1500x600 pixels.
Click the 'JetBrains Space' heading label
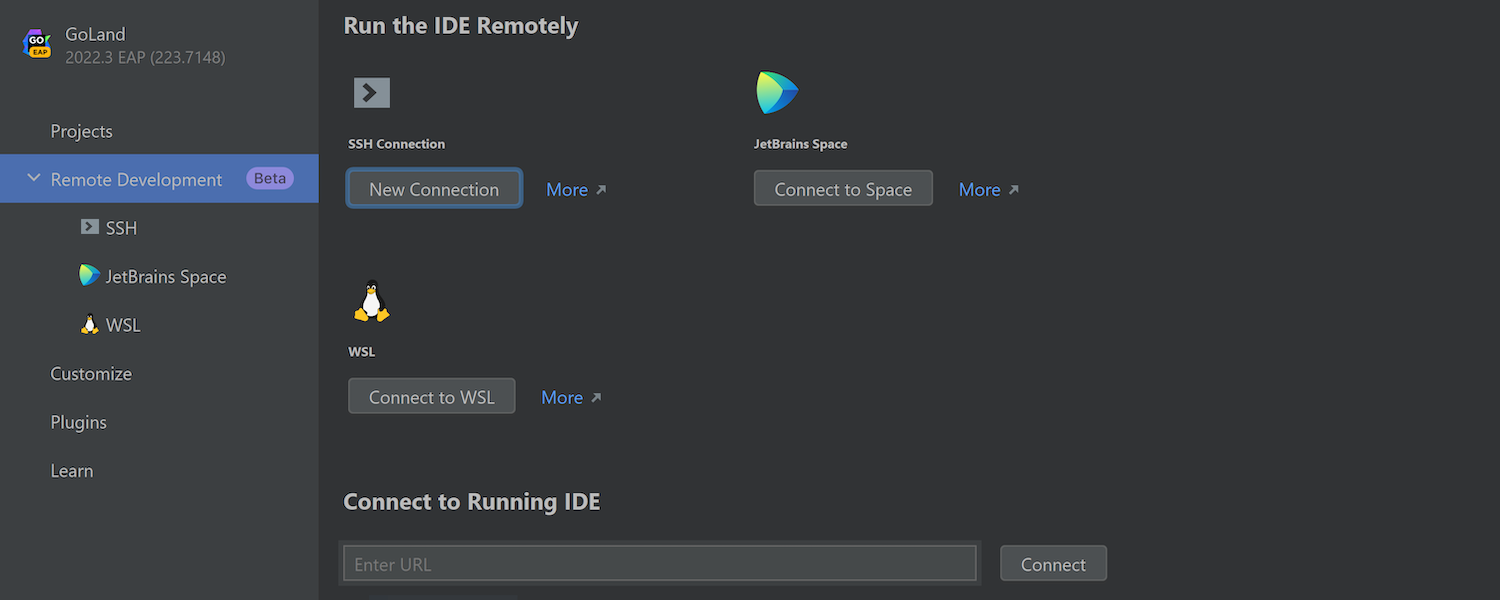tap(800, 144)
